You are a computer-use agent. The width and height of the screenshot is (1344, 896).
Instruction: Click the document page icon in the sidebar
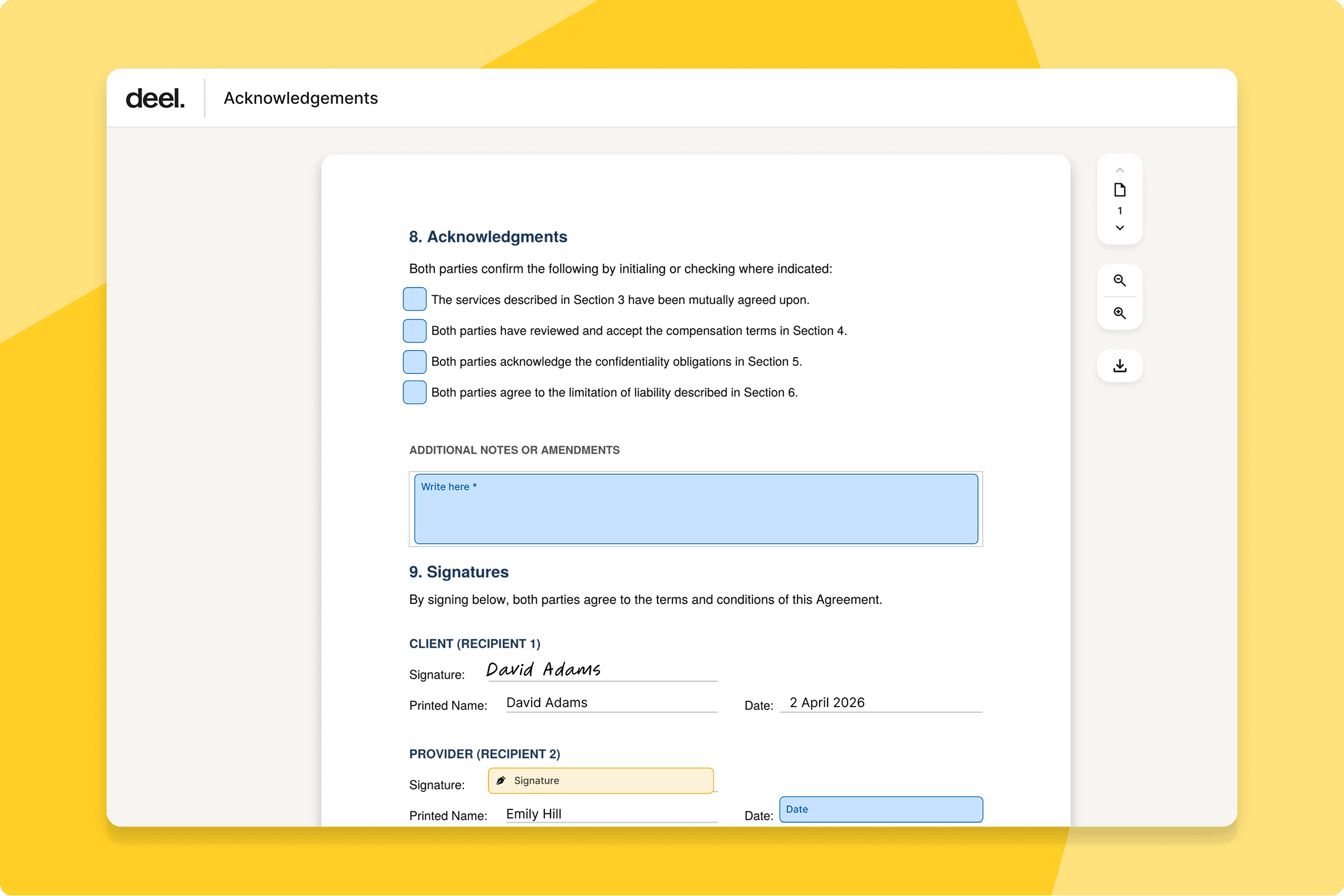click(x=1119, y=190)
